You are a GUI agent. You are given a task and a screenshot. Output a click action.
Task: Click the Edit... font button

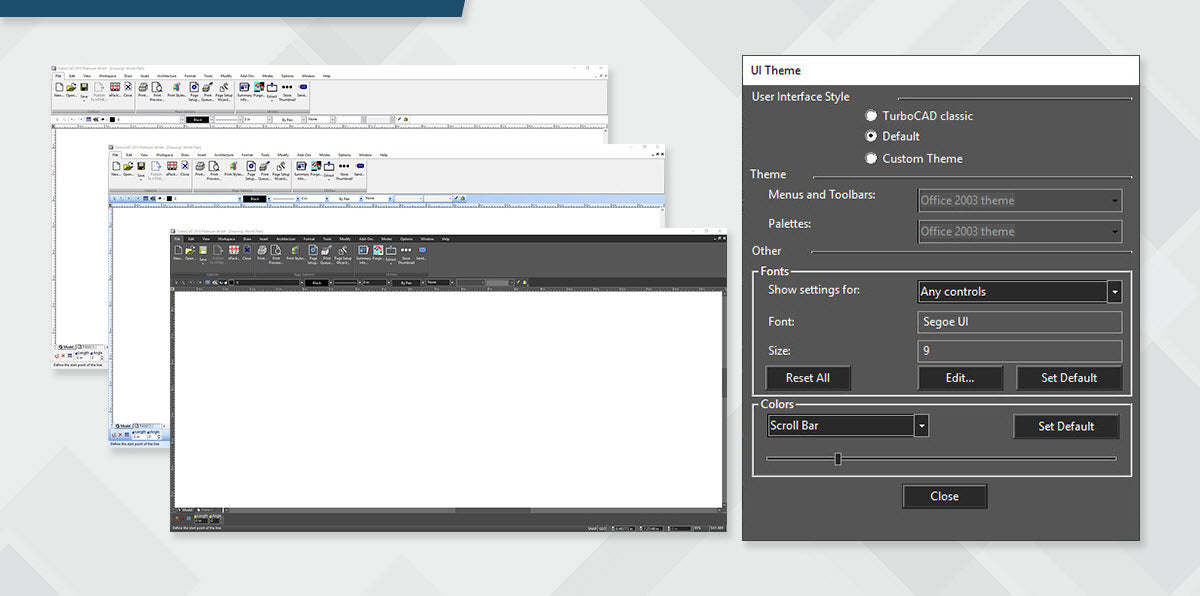960,378
